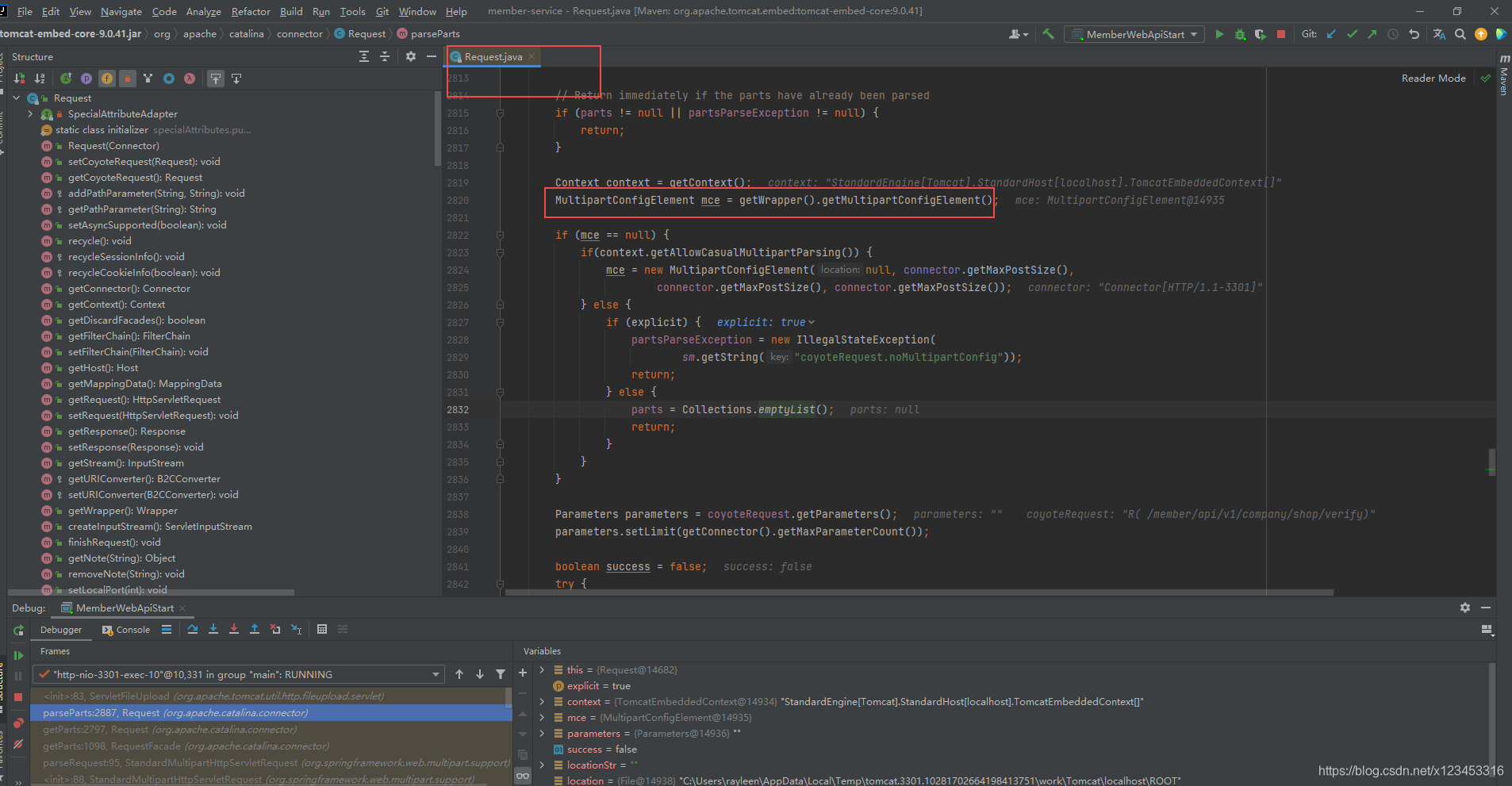Viewport: 1512px width, 786px height.
Task: Stop debug session red square in sidebar
Action: pos(18,696)
